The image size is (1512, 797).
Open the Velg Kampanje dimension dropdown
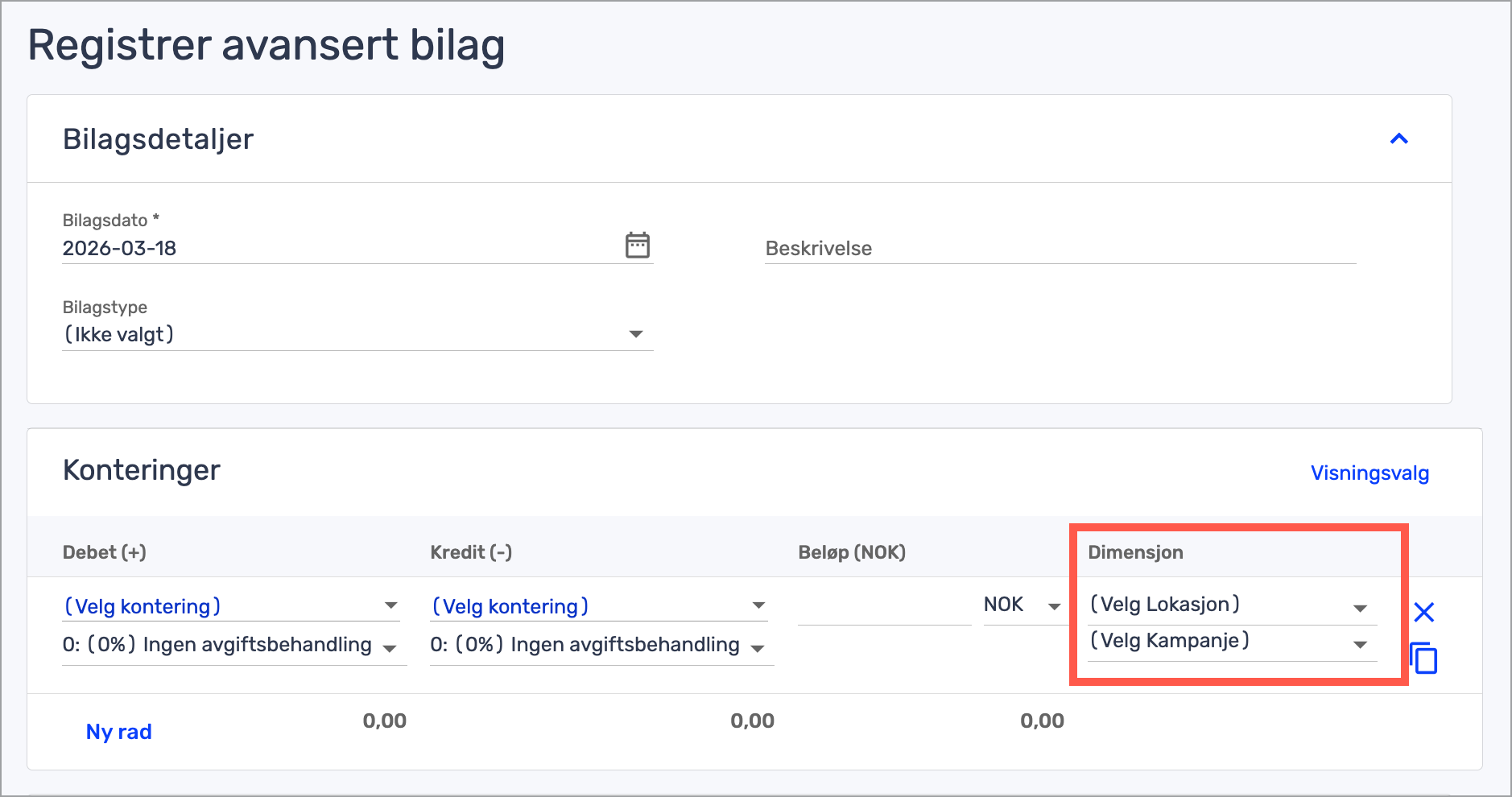(x=1230, y=642)
